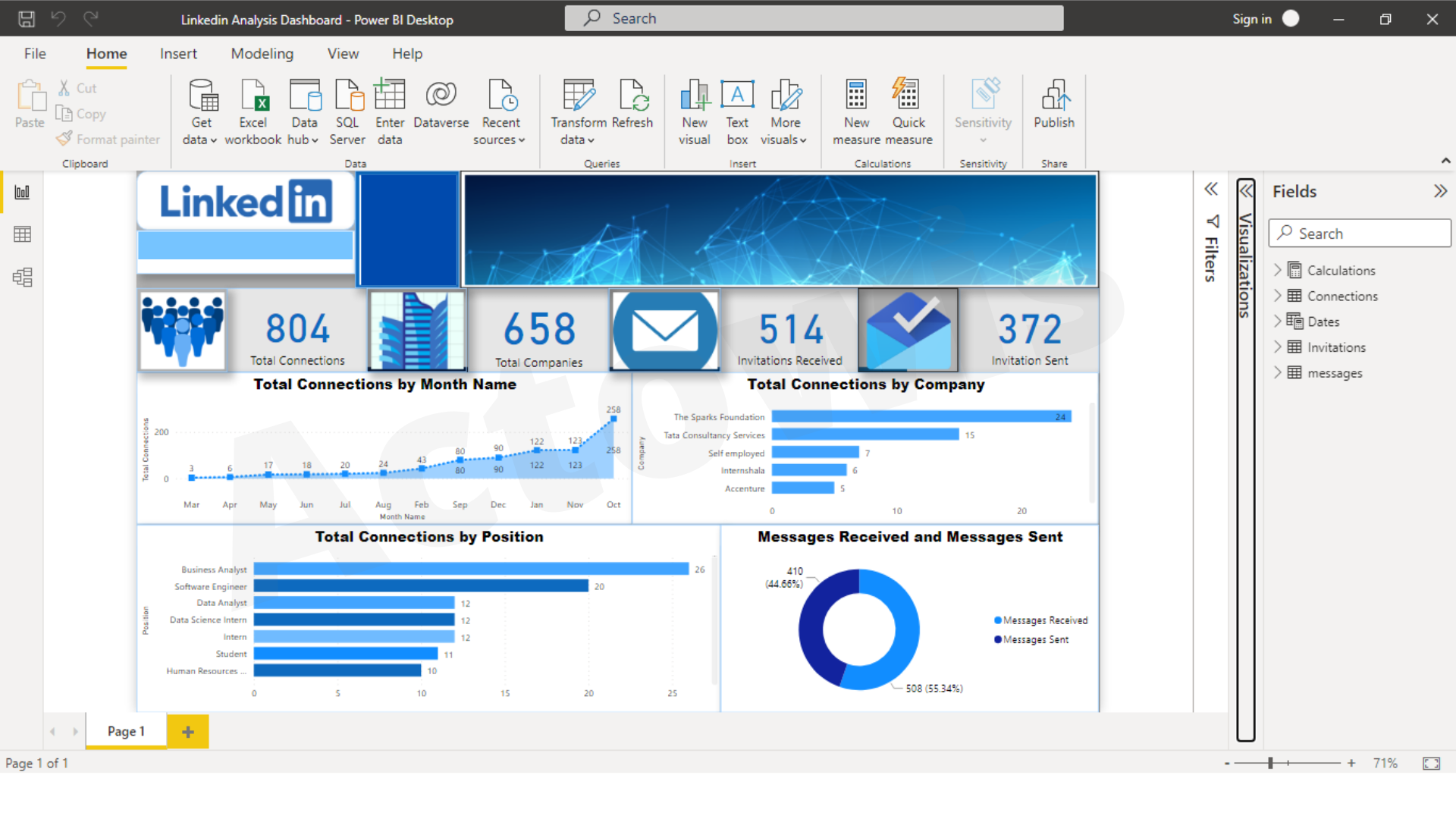
Task: Switch to Model view
Action: coord(22,277)
